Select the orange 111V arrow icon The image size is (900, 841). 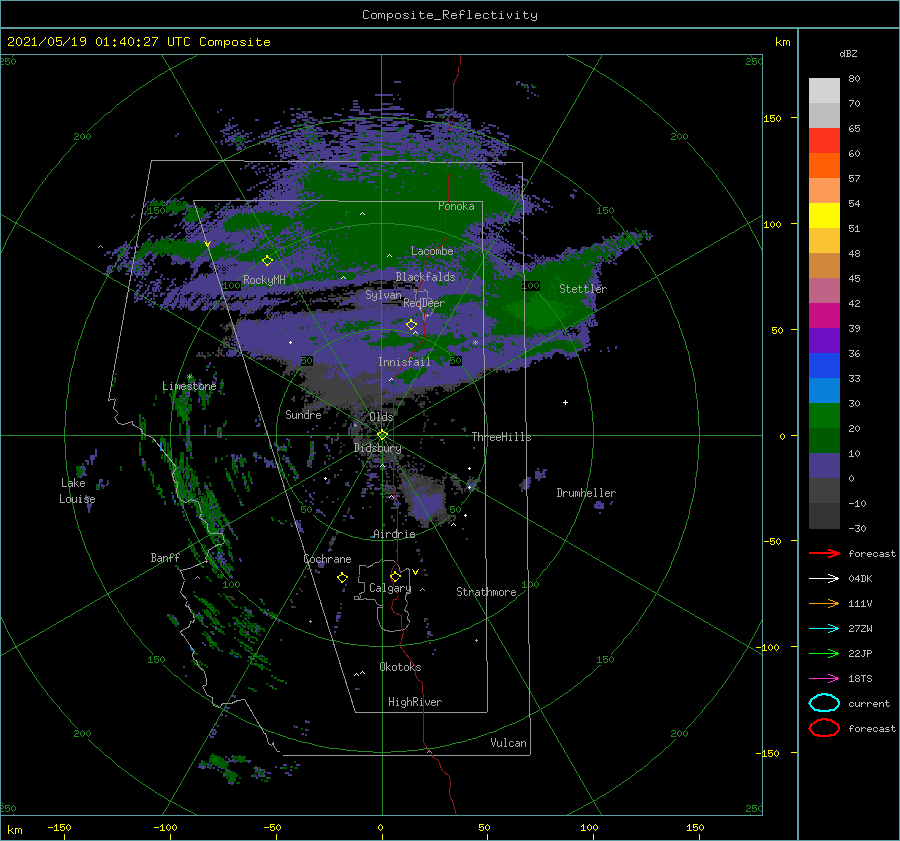(x=824, y=603)
